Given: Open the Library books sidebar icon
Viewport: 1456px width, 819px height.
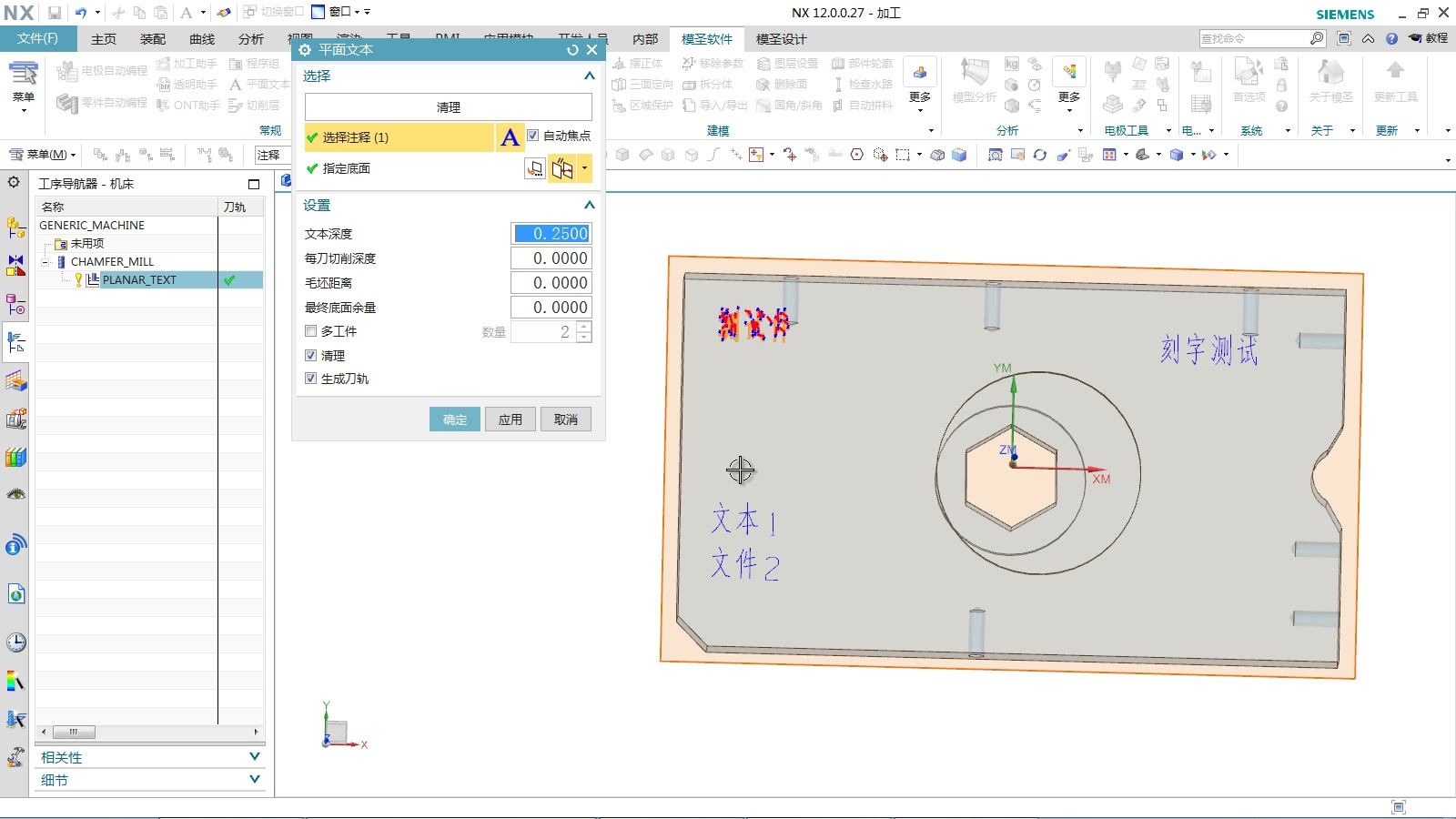Looking at the screenshot, I should [x=15, y=457].
